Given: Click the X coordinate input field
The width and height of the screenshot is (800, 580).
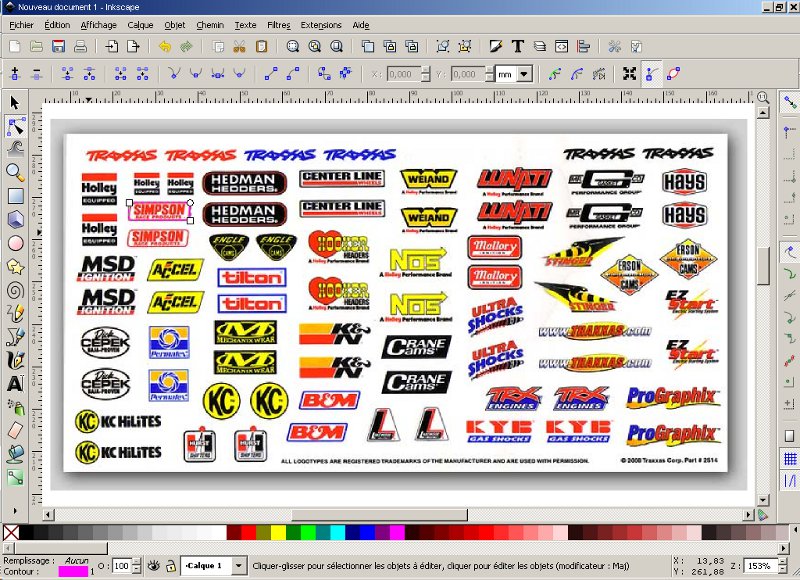Looking at the screenshot, I should click(404, 74).
